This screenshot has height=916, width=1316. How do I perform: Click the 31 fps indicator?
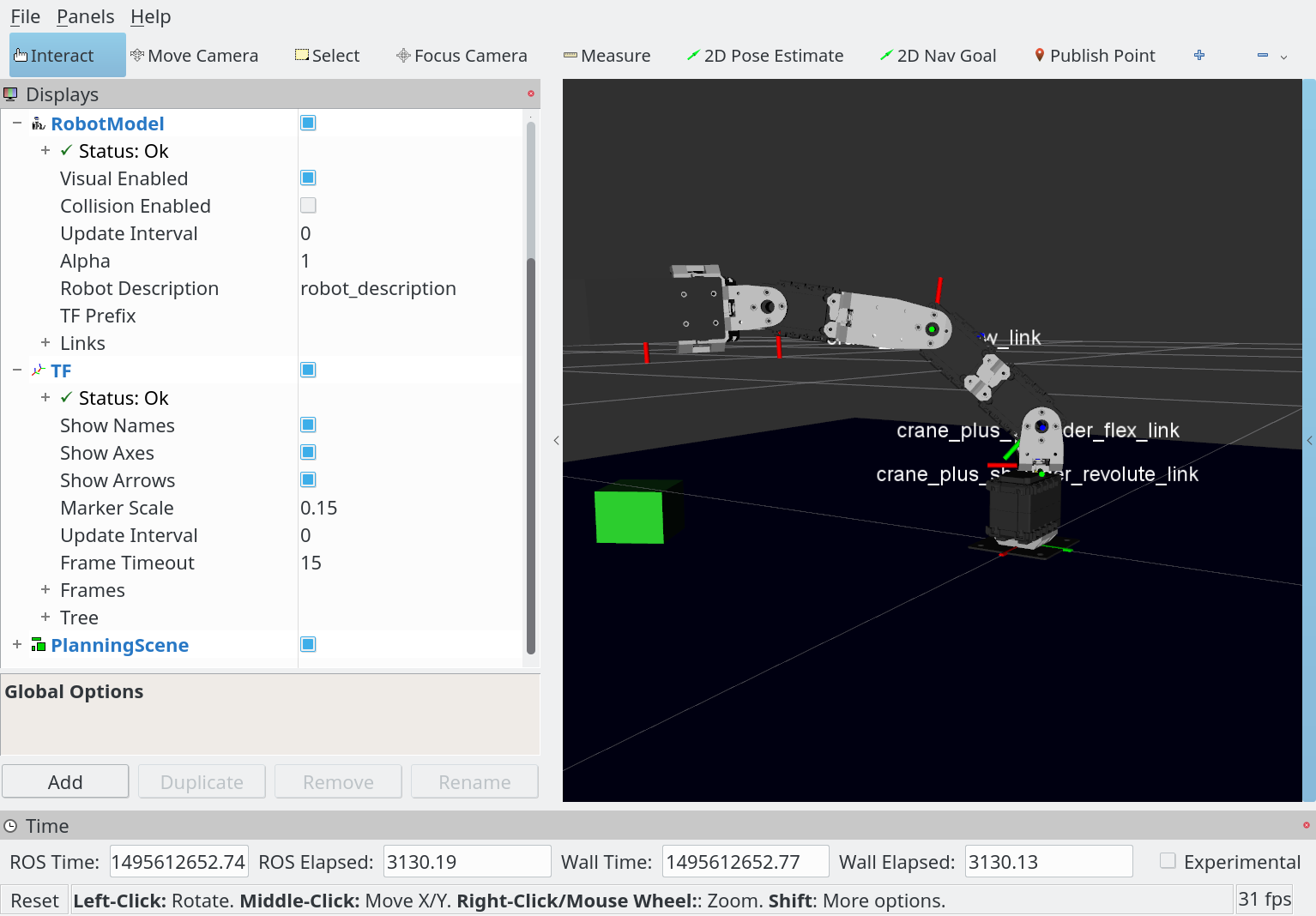(1265, 899)
